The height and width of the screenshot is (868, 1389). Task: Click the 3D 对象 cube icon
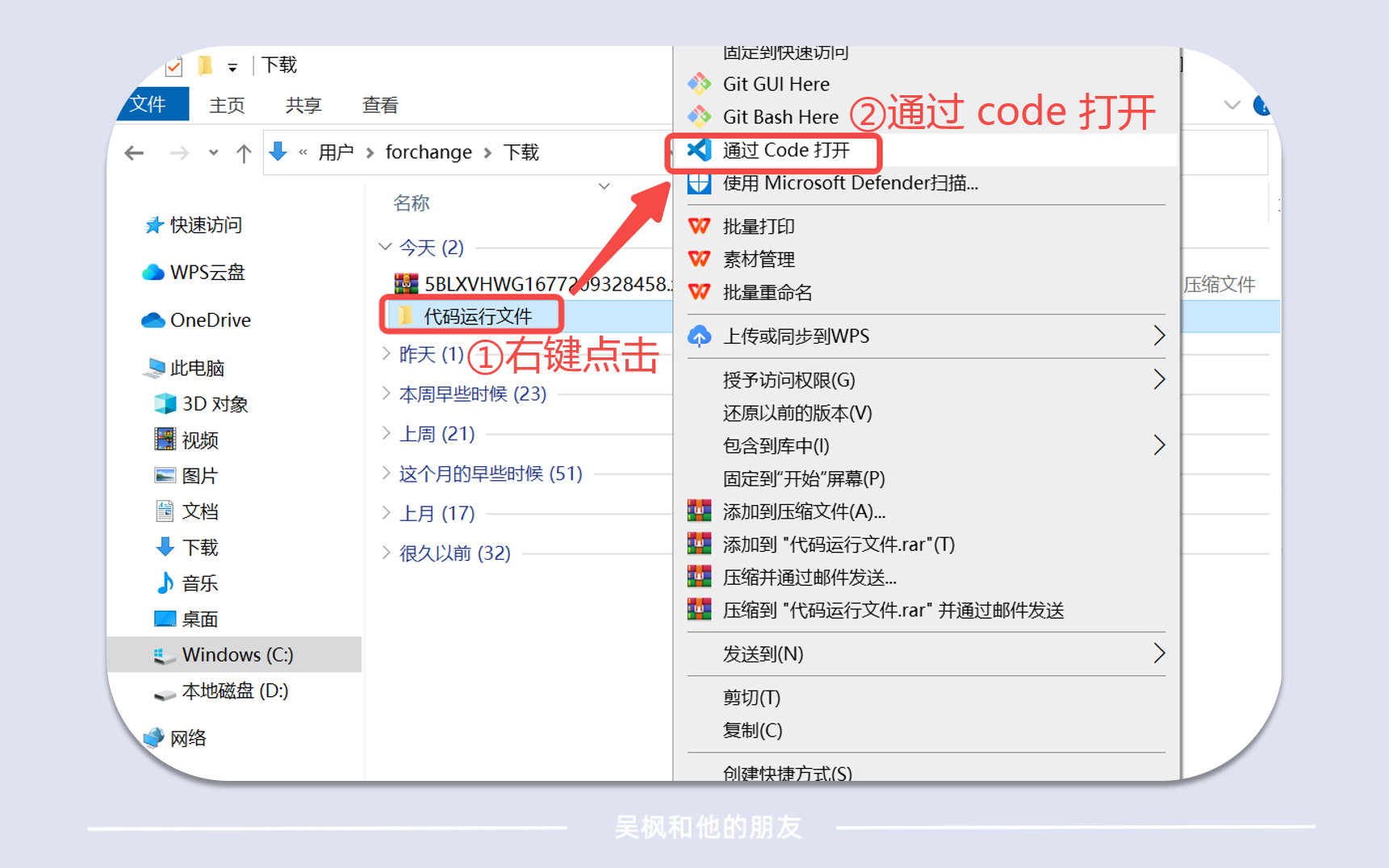(165, 403)
